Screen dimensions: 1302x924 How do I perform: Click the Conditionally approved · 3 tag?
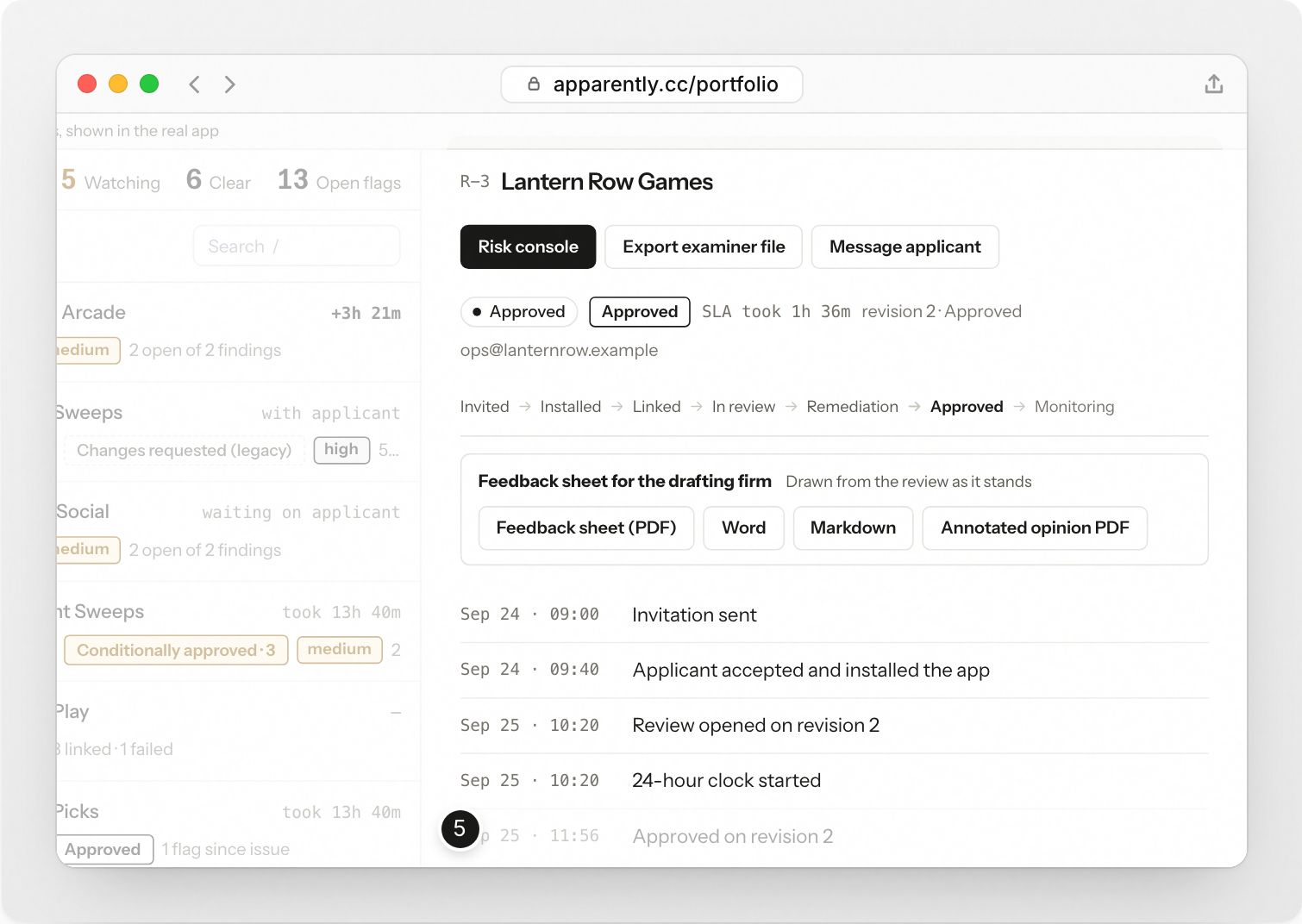[x=176, y=651]
